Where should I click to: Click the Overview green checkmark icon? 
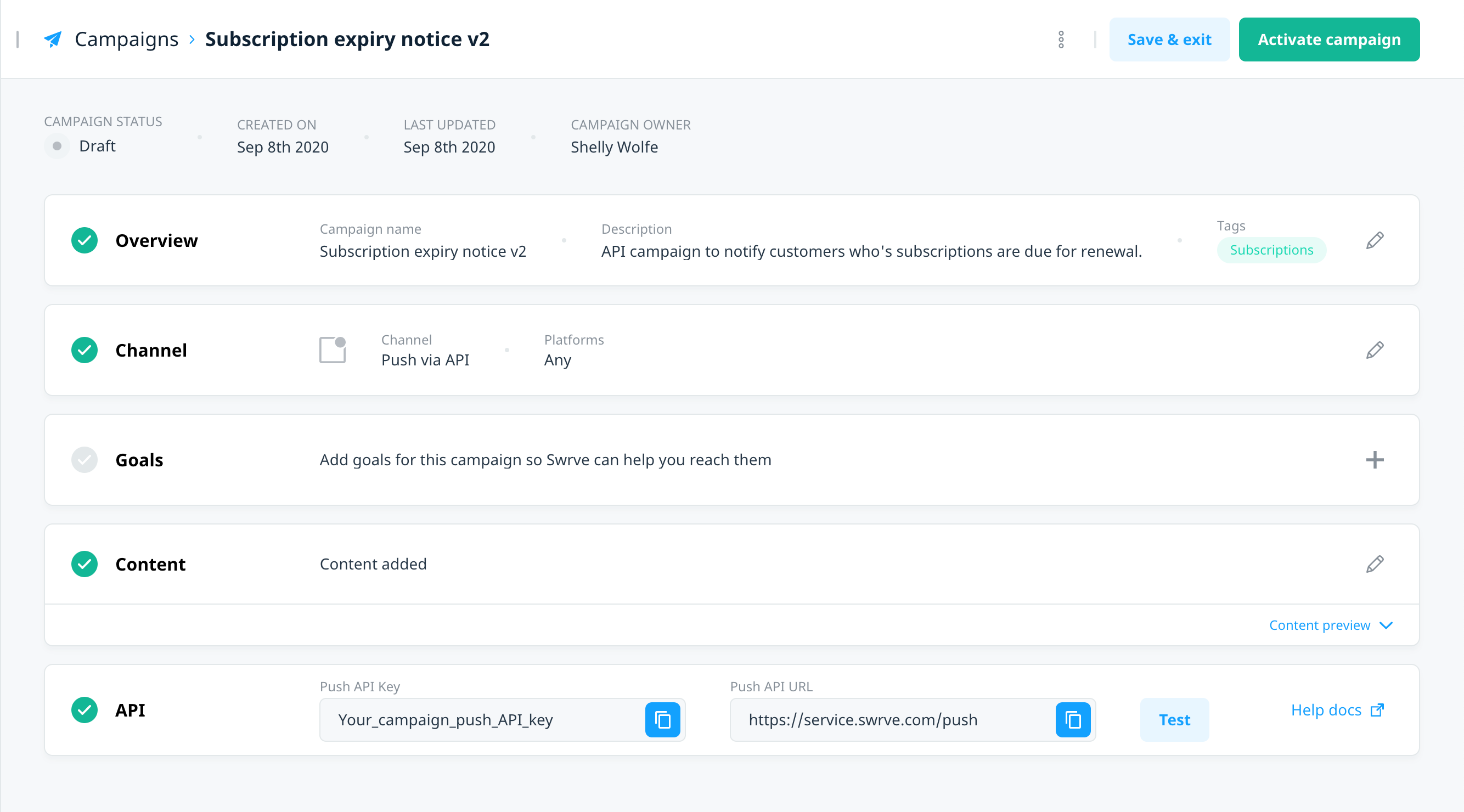84,240
